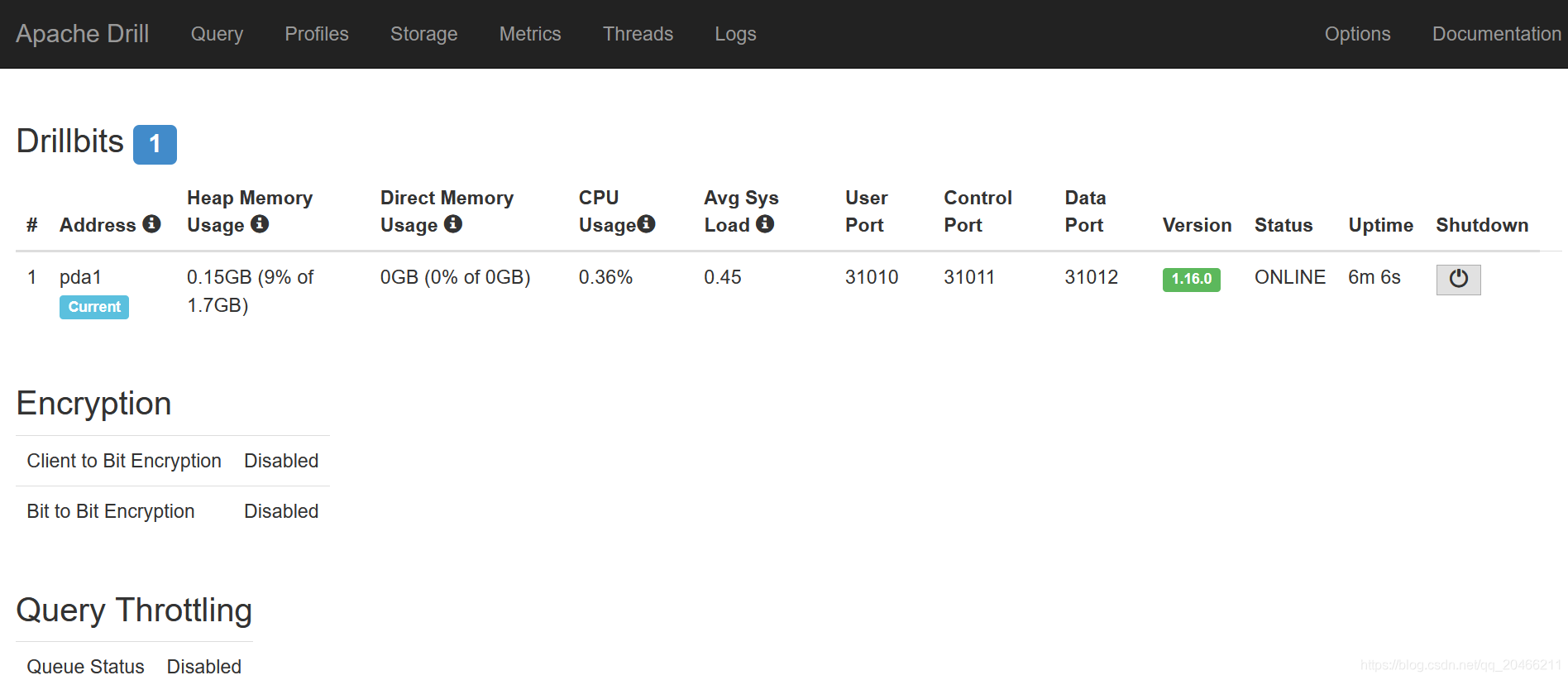The height and width of the screenshot is (680, 1568).
Task: Open the Query menu item
Action: pyautogui.click(x=217, y=34)
